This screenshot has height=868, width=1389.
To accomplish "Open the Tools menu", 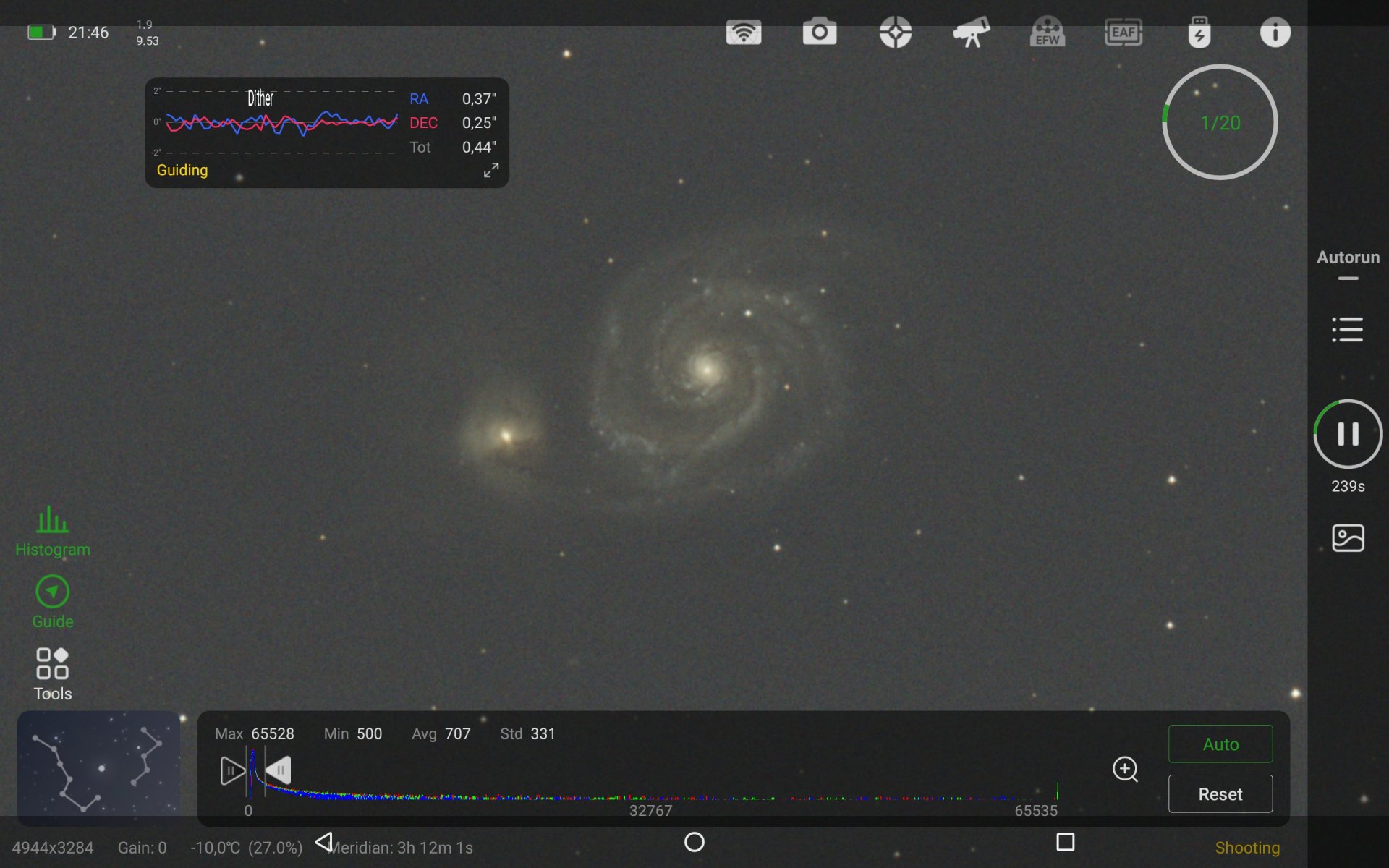I will (x=53, y=675).
